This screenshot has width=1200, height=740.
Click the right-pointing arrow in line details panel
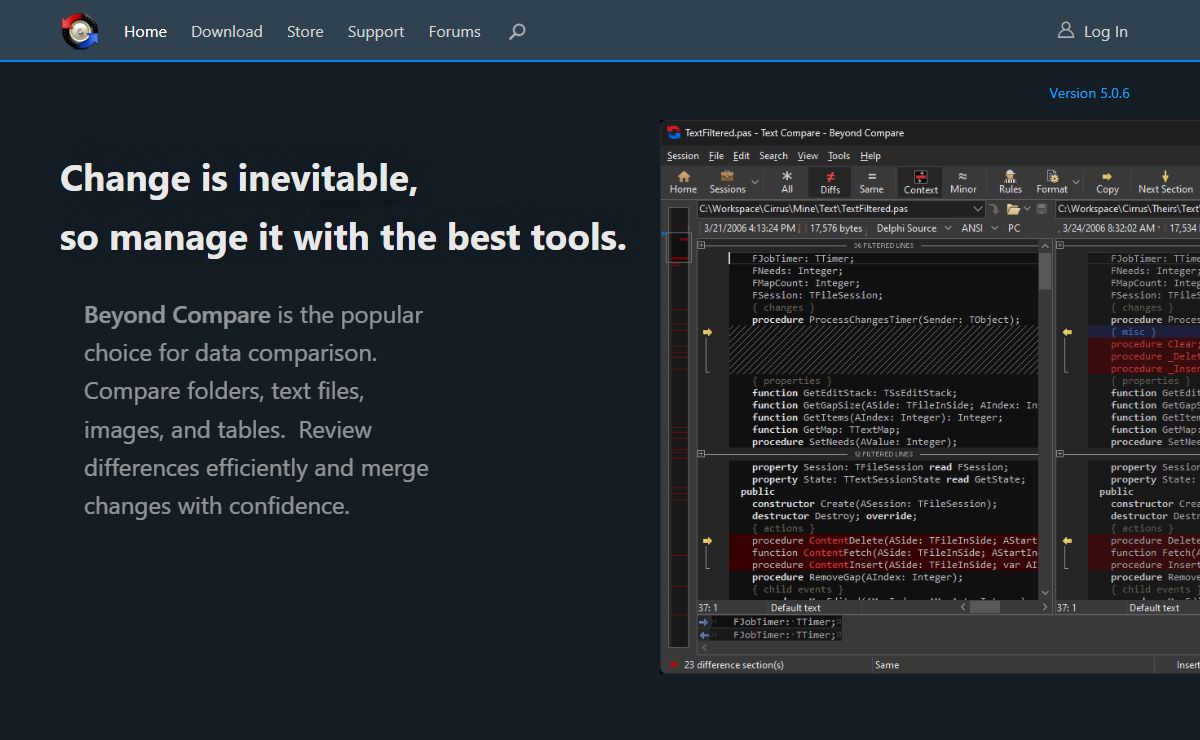click(704, 622)
